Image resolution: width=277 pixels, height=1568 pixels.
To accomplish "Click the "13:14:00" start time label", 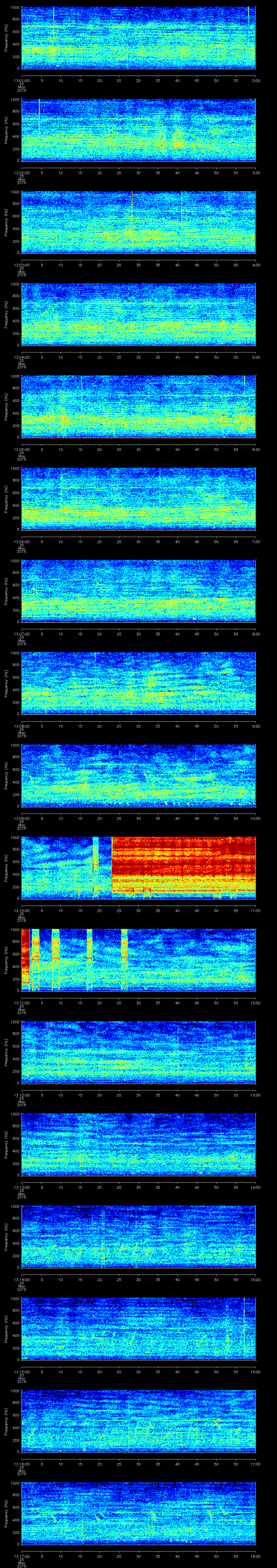I will (x=22, y=1279).
